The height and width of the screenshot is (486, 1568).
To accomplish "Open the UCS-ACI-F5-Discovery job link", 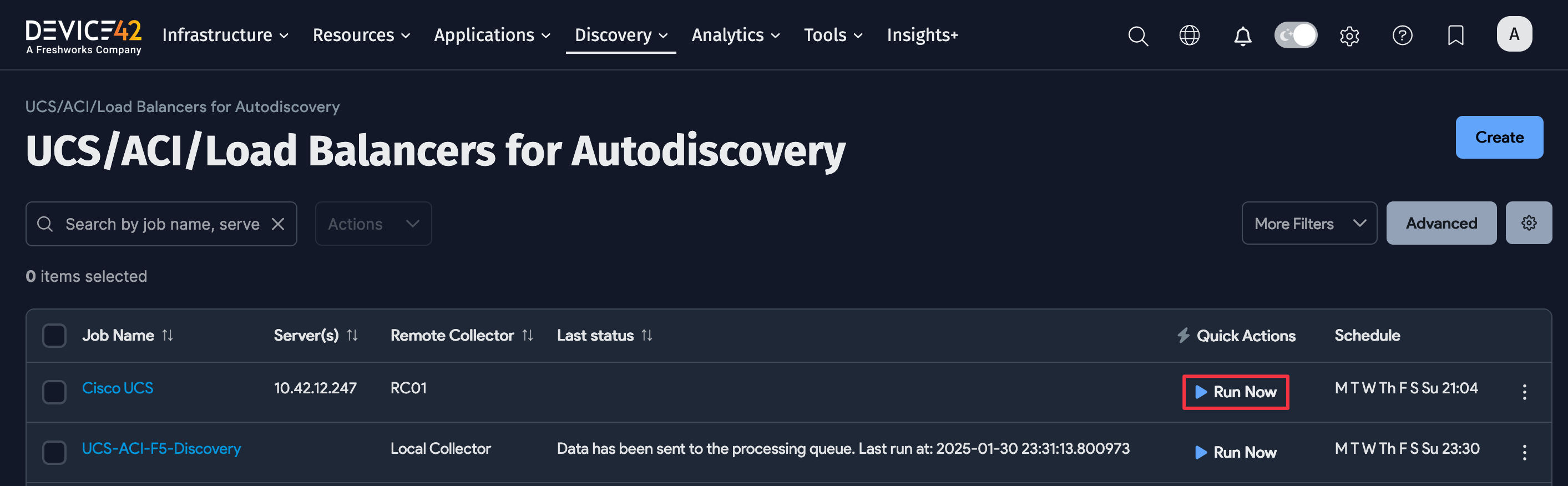I will pyautogui.click(x=161, y=448).
